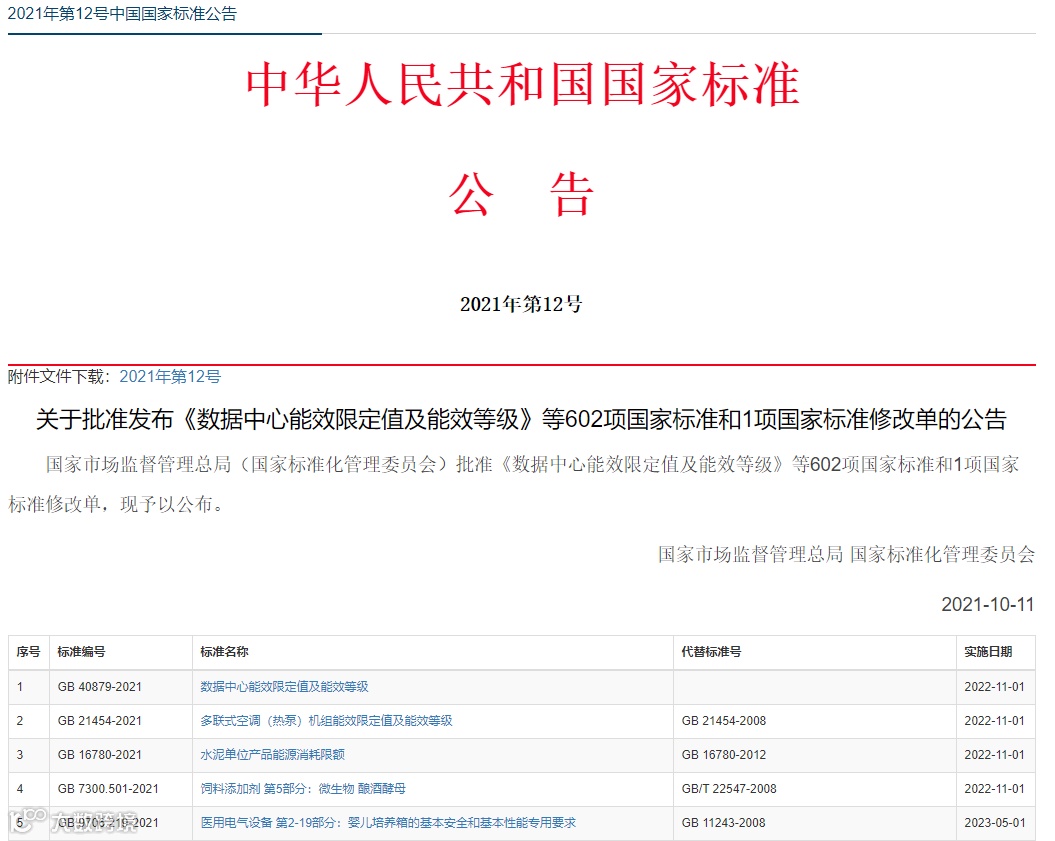Viewport: 1055px width, 841px height.
Task: Click the red 公告 heading
Action: coord(521,194)
